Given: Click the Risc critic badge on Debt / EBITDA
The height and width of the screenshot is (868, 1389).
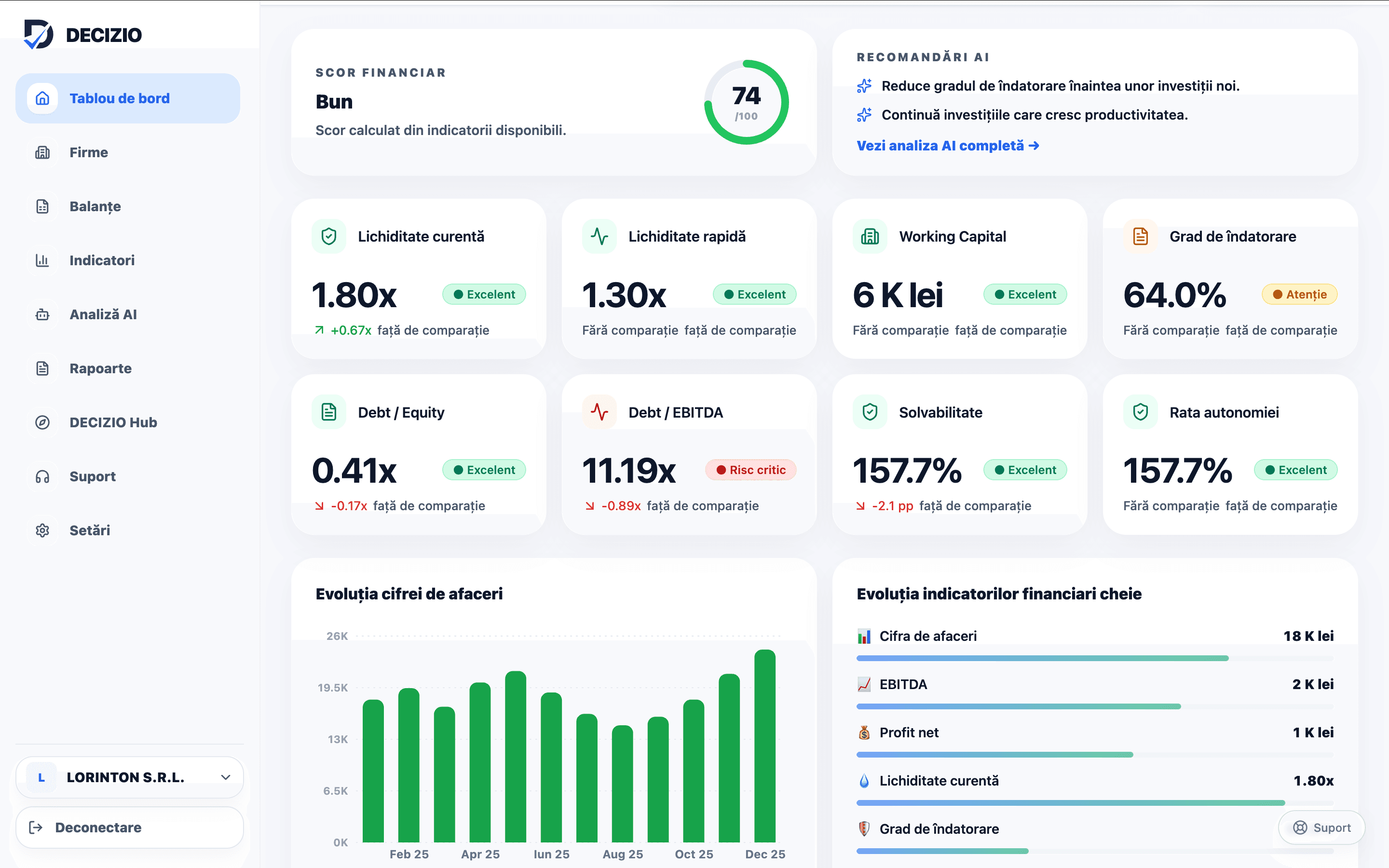Looking at the screenshot, I should point(751,470).
